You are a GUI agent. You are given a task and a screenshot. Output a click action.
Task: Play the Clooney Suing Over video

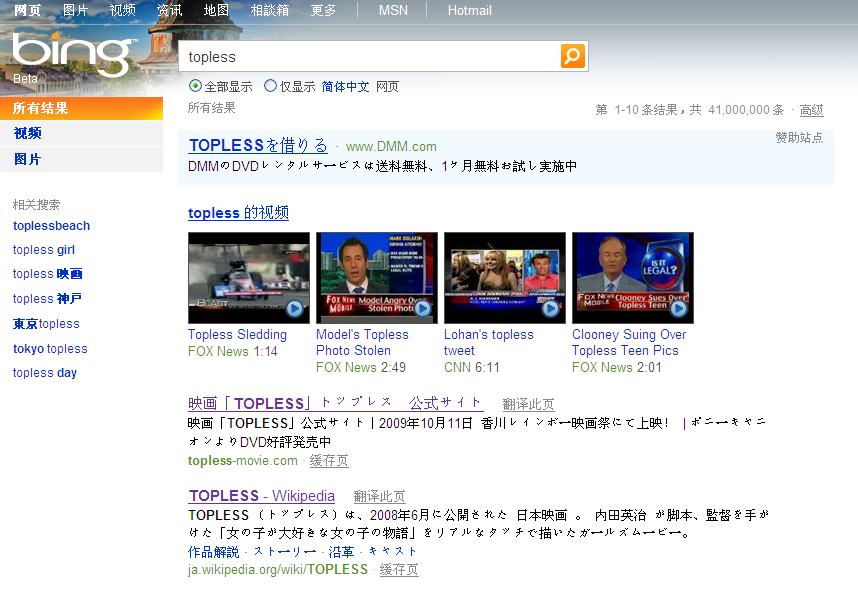point(679,309)
